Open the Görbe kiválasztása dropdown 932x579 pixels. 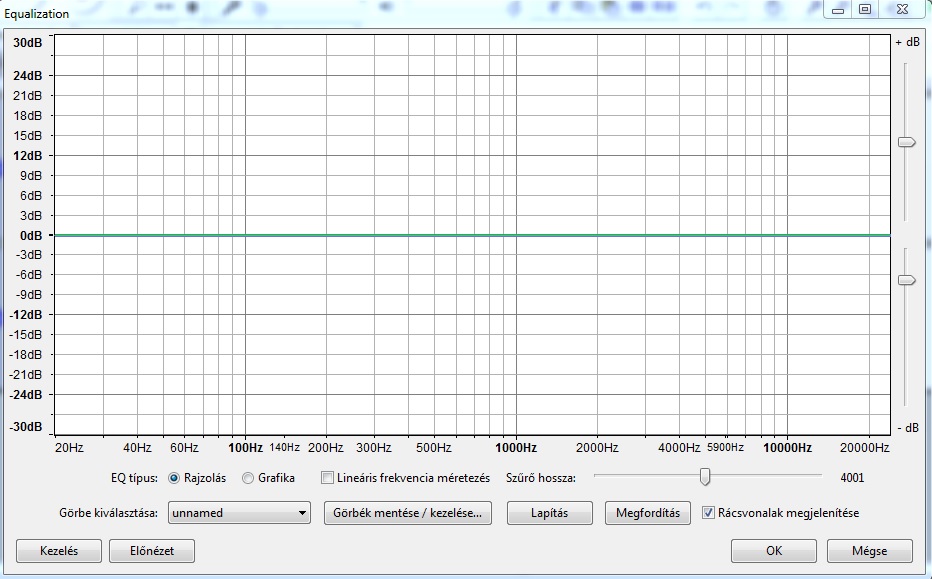pyautogui.click(x=240, y=513)
